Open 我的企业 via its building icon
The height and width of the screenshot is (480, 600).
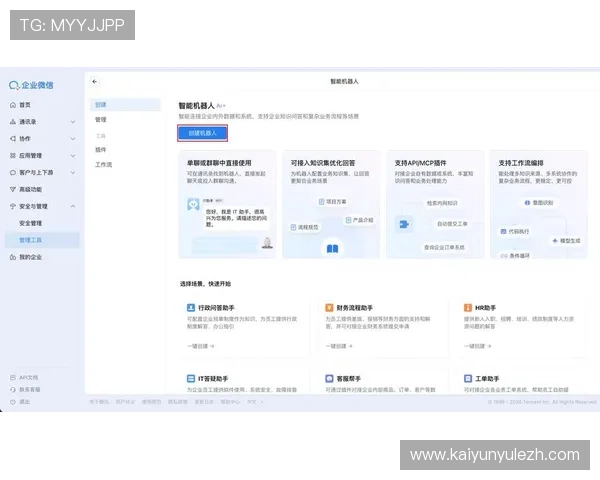point(13,257)
